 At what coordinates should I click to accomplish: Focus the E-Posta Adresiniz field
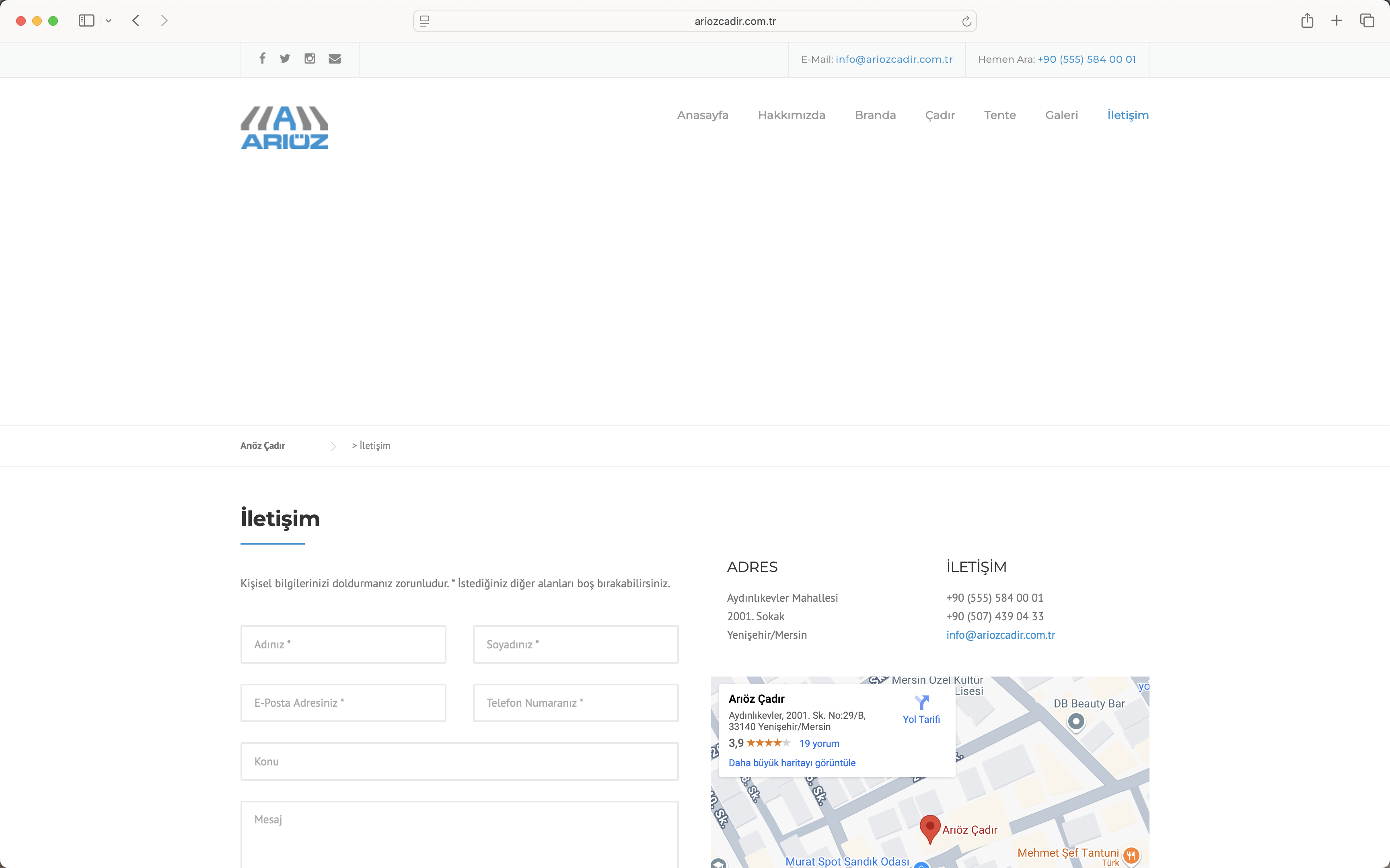coord(343,703)
